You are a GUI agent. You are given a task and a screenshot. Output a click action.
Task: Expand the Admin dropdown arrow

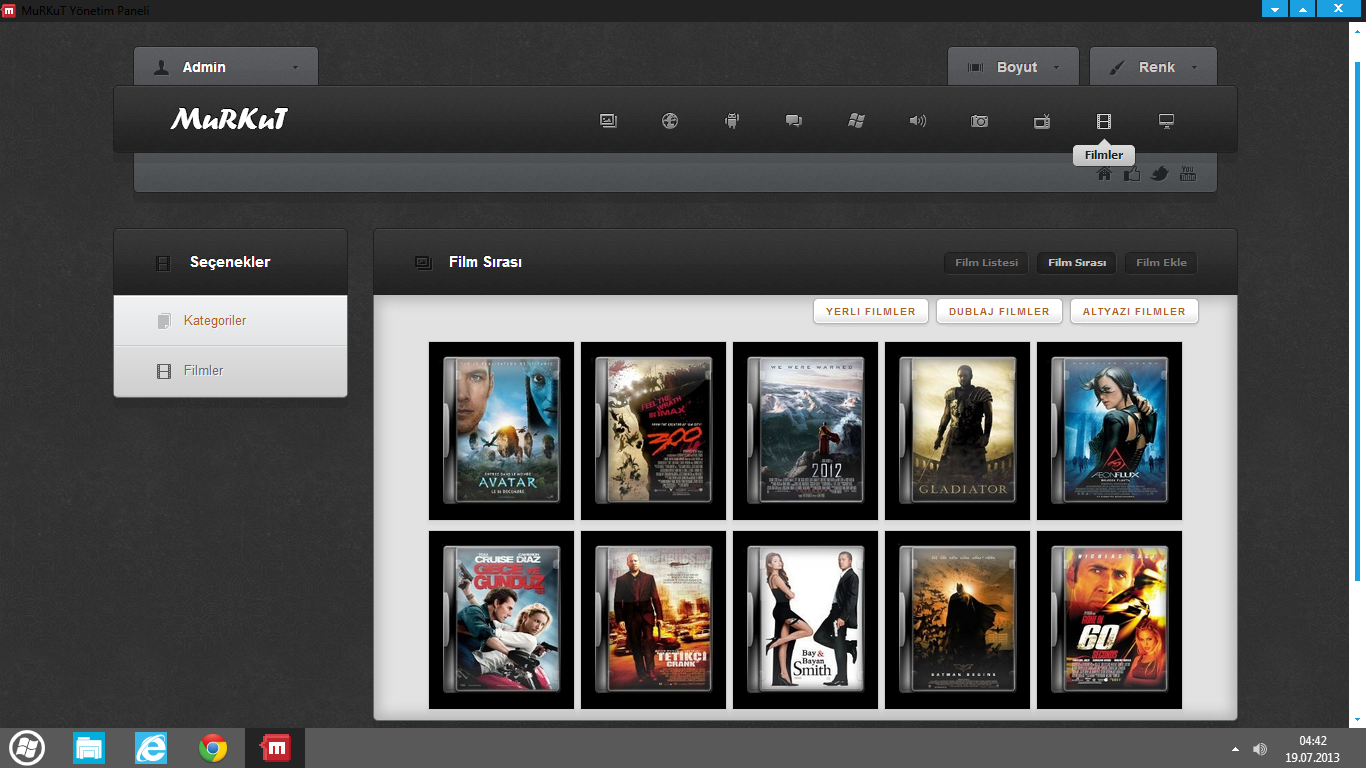coord(295,68)
